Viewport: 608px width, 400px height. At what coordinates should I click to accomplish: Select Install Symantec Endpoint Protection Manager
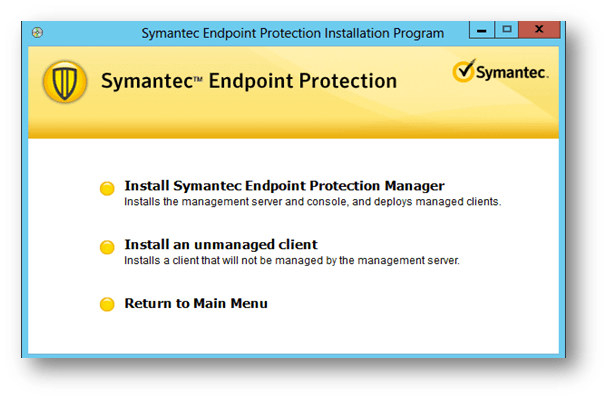(283, 185)
